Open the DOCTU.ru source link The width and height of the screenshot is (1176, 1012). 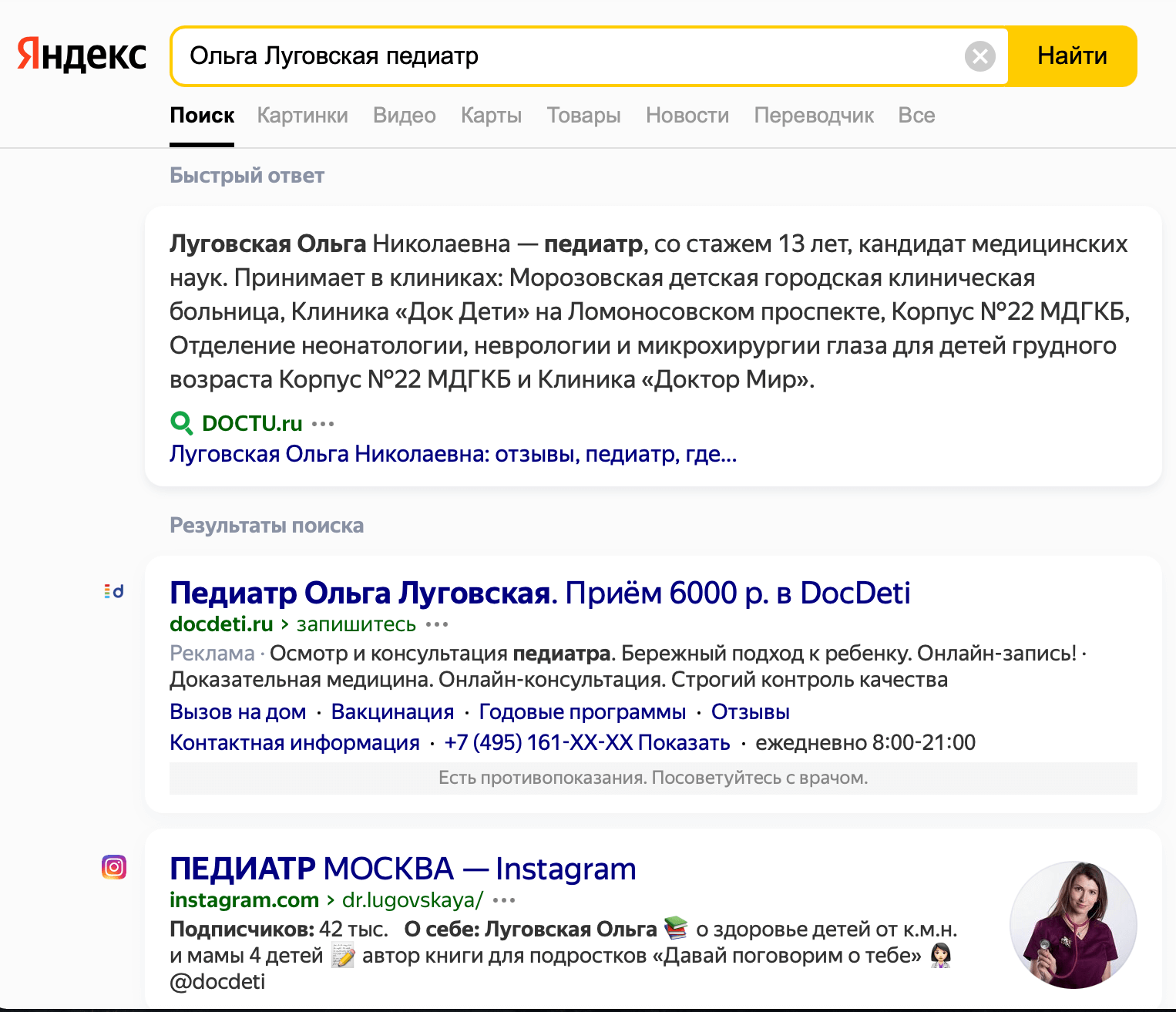pos(252,423)
